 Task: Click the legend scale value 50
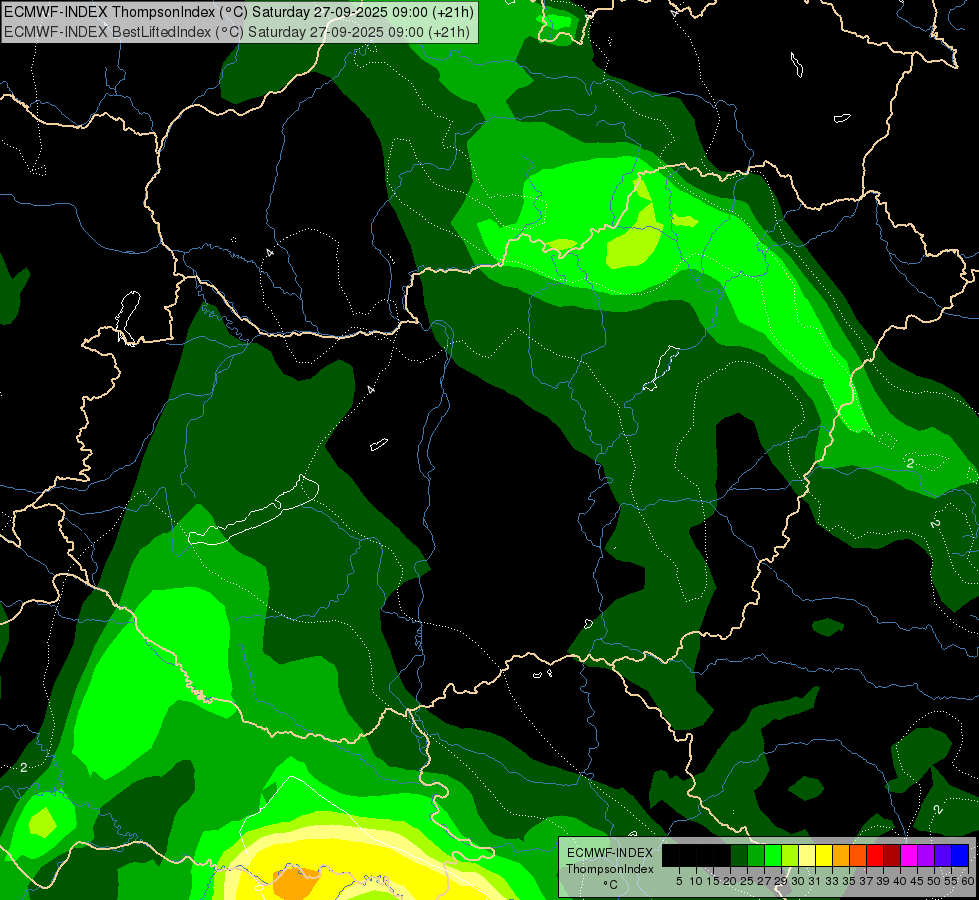(934, 881)
